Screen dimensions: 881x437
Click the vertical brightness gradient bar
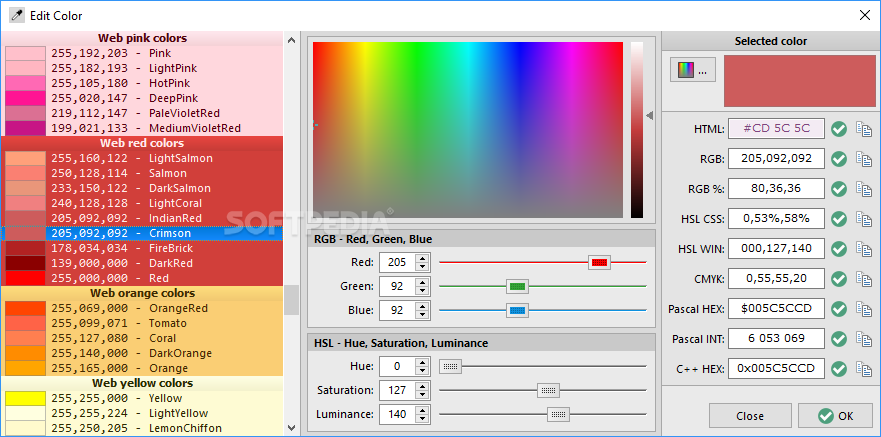[x=637, y=130]
